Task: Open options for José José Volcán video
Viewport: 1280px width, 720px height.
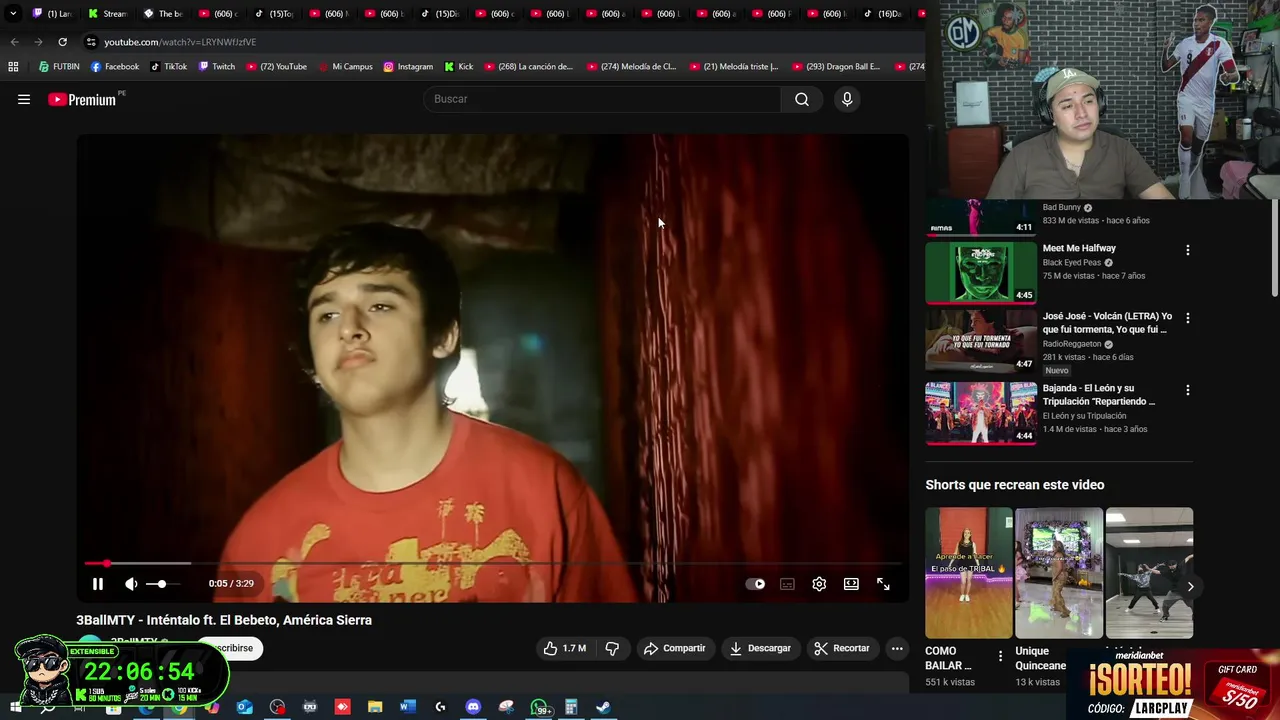Action: 1188,318
